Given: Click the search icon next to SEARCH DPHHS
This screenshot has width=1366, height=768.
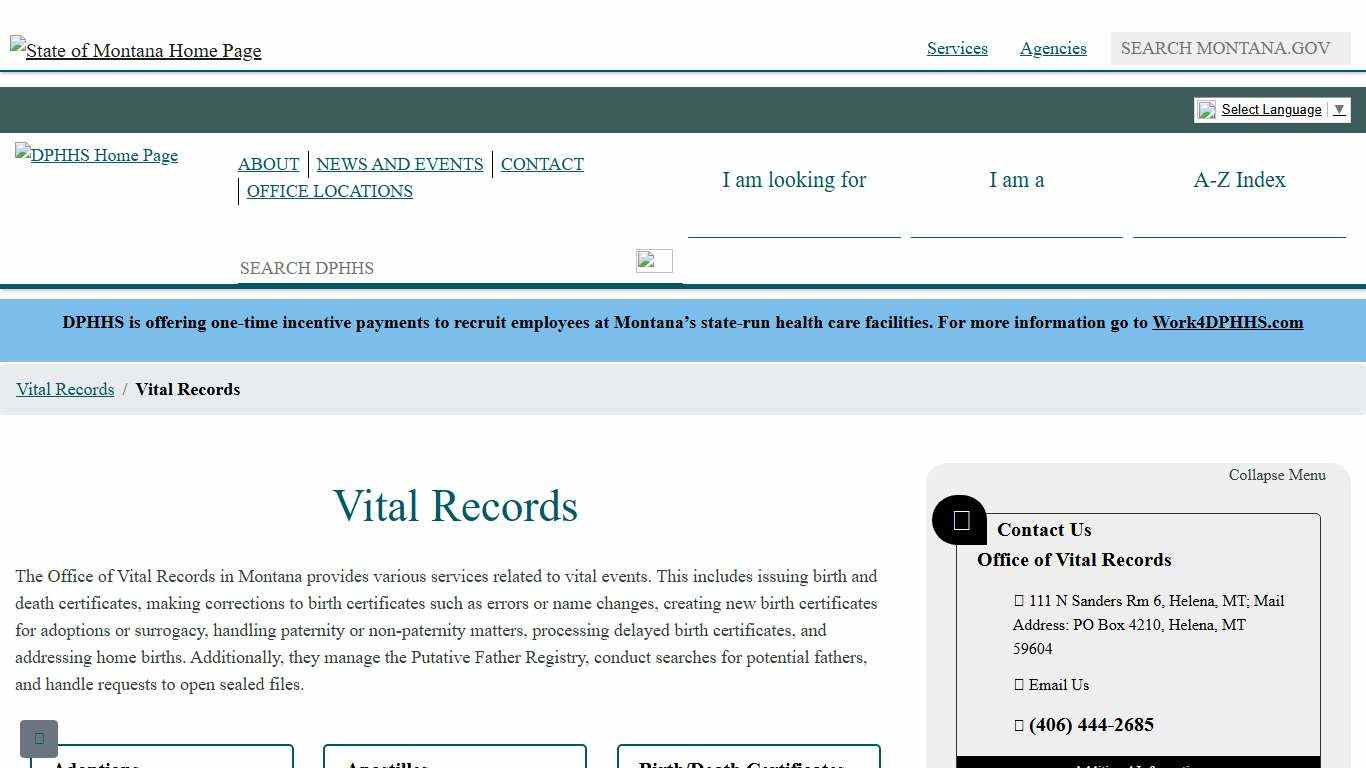Looking at the screenshot, I should [x=654, y=261].
